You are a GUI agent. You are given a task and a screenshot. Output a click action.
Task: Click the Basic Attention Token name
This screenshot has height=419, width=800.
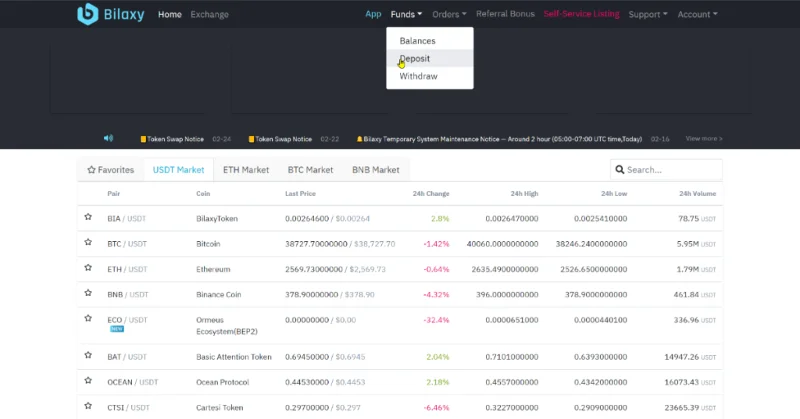pos(234,357)
